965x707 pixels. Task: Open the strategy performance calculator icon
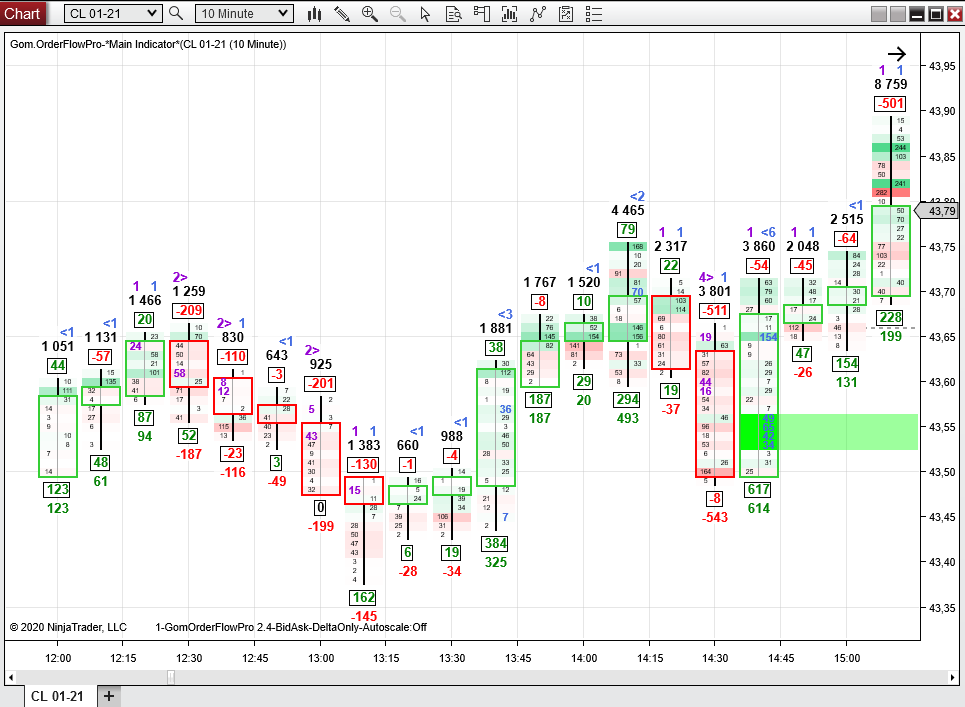566,14
